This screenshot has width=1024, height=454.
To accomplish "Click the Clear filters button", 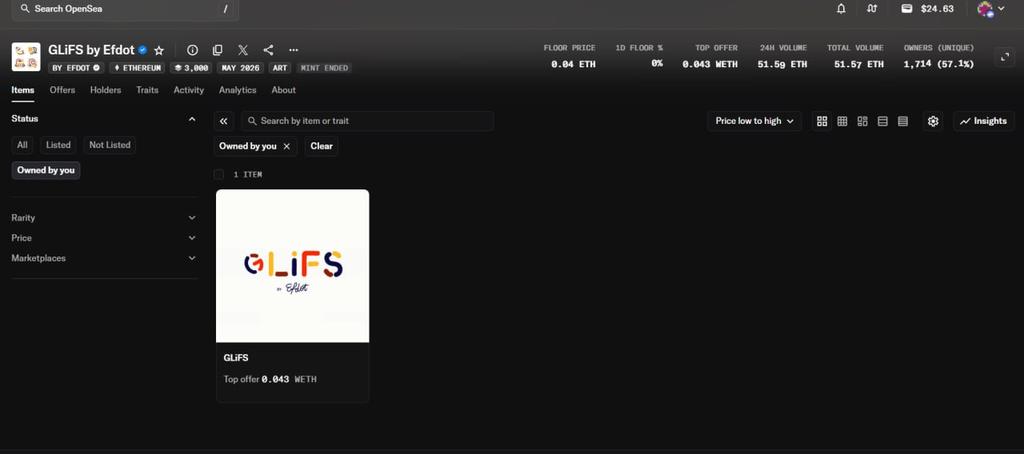I will click(321, 146).
